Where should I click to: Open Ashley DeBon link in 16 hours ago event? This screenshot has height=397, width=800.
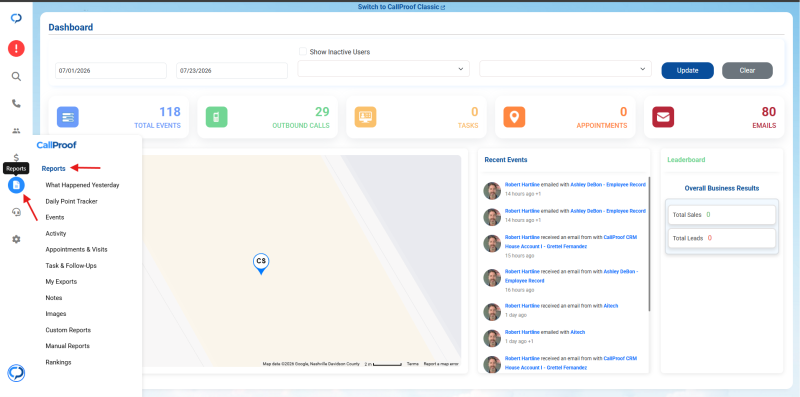[571, 276]
